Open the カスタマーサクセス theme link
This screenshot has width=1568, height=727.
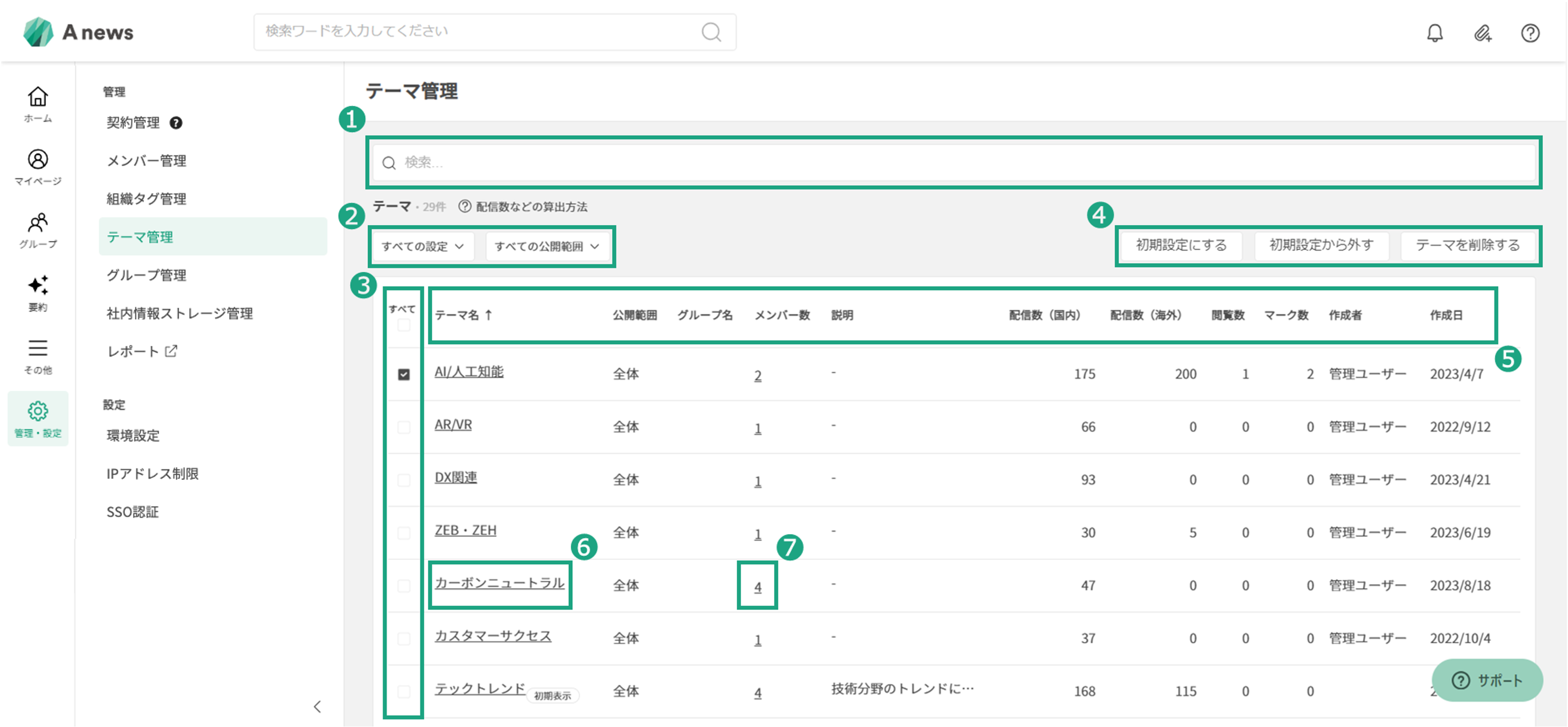click(492, 636)
